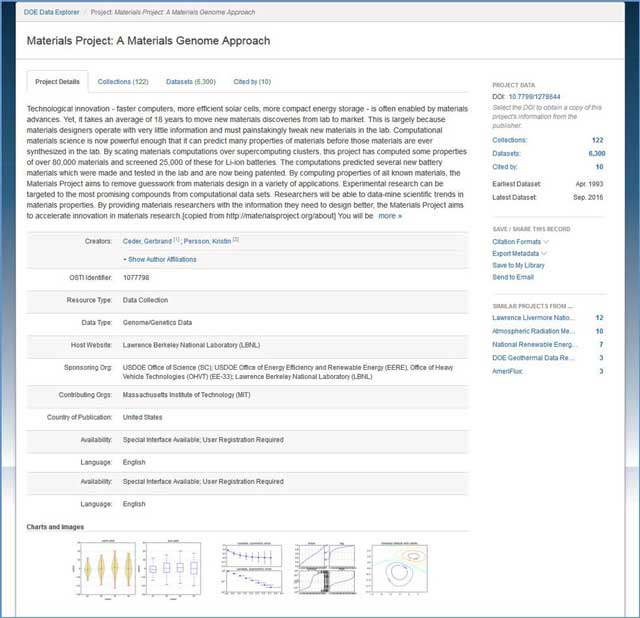640x618 pixels.
Task: Click the Cited by link in sidebar
Action: (x=504, y=167)
